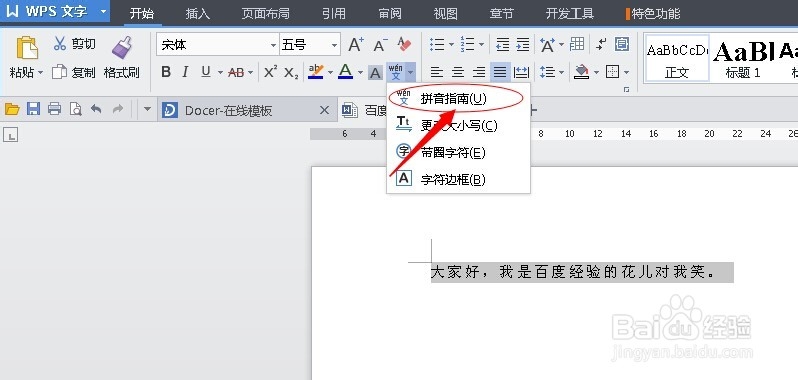Open dropdown arrow beside the wén icon
Image resolution: width=798 pixels, height=380 pixels.
(410, 73)
